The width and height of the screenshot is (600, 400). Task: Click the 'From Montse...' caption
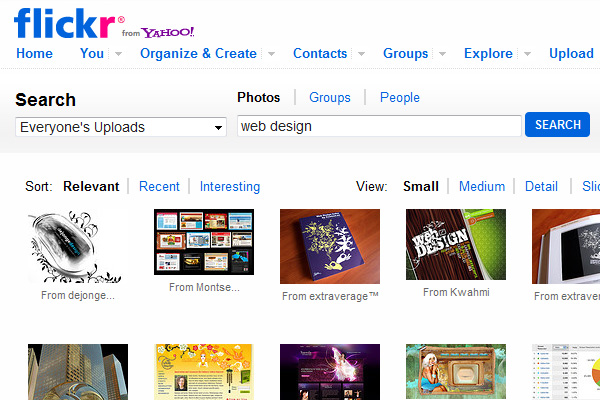pyautogui.click(x=204, y=287)
